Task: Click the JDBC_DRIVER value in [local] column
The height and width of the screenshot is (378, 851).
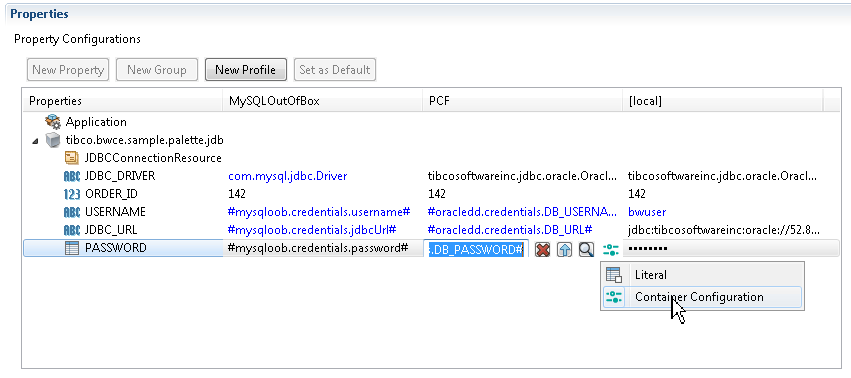Action: pyautogui.click(x=722, y=176)
